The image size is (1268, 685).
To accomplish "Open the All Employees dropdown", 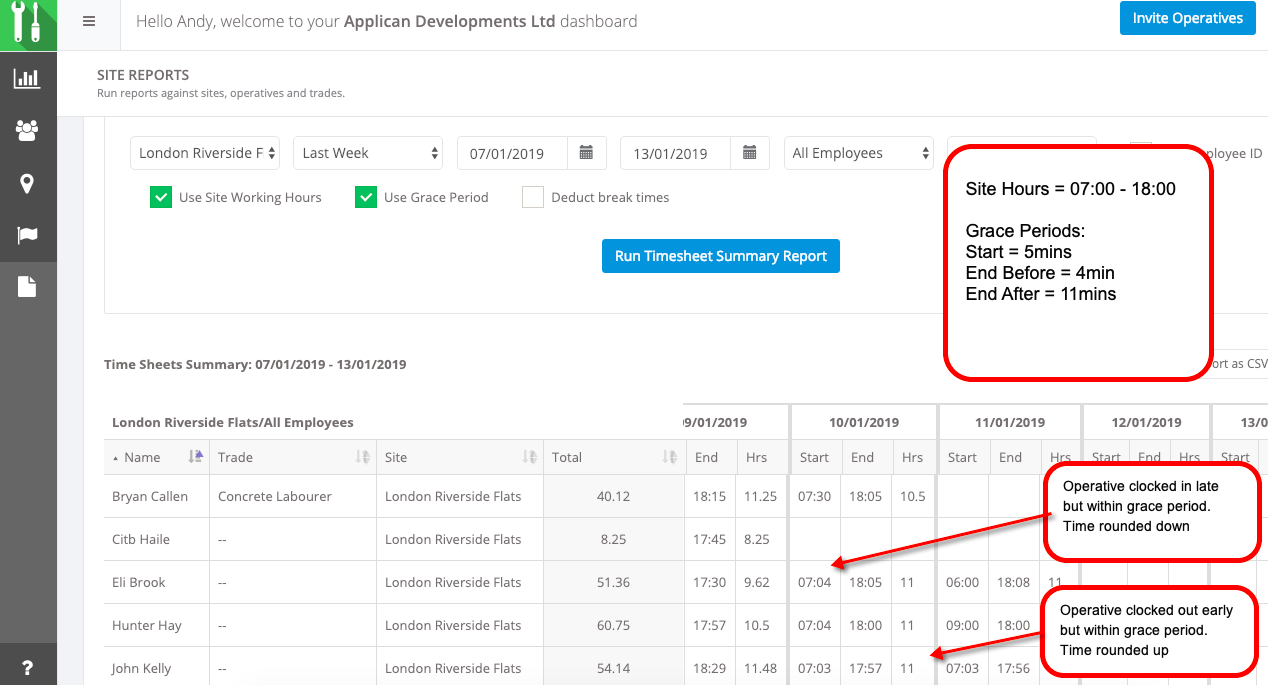I will pyautogui.click(x=858, y=153).
